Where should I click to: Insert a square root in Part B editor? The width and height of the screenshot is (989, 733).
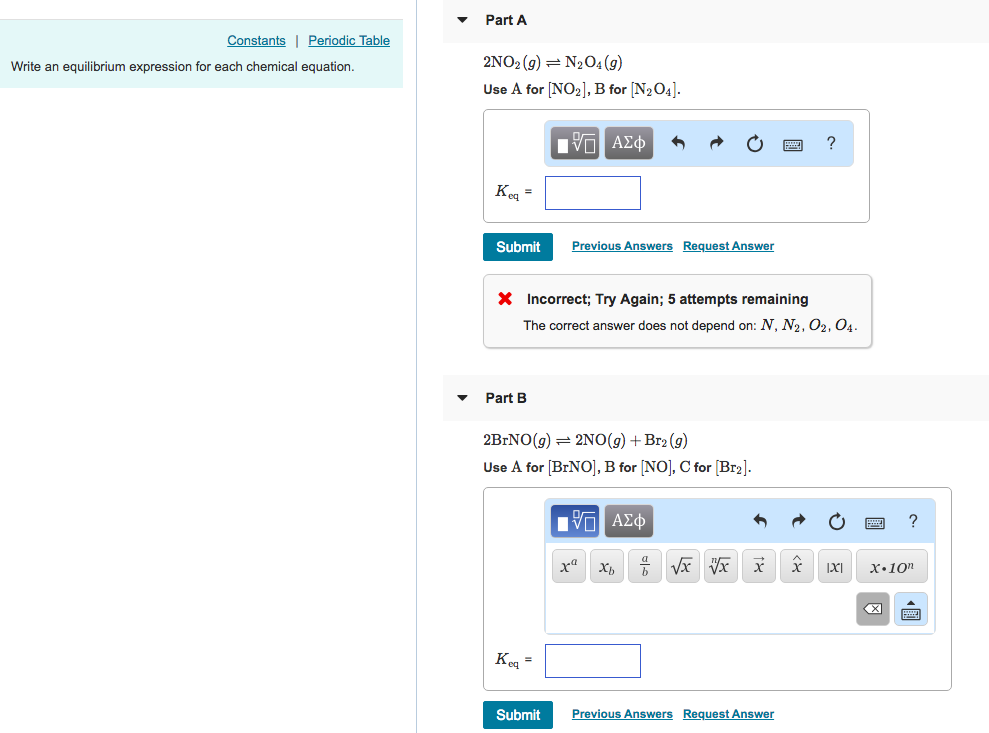tap(682, 566)
